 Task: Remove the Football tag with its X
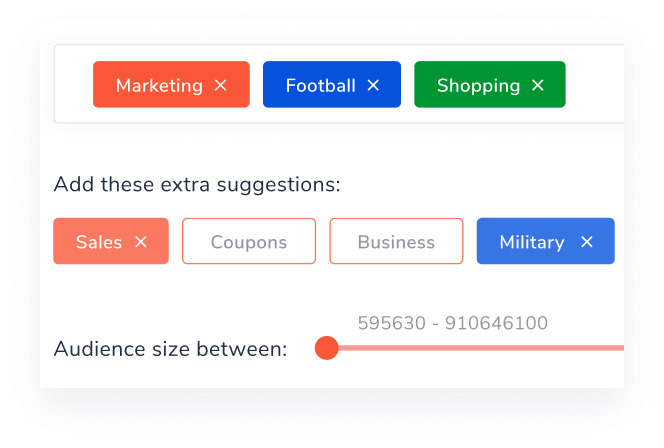tap(373, 85)
